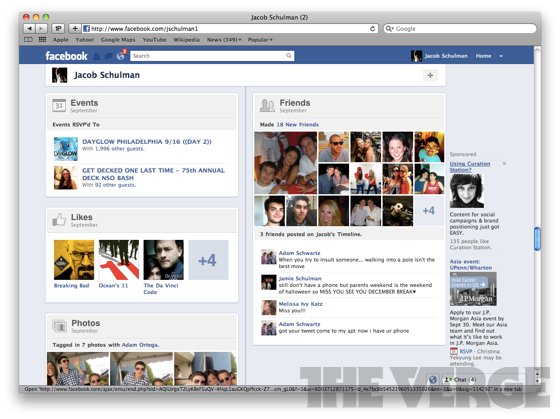Go to Home in Facebook top bar

483,56
